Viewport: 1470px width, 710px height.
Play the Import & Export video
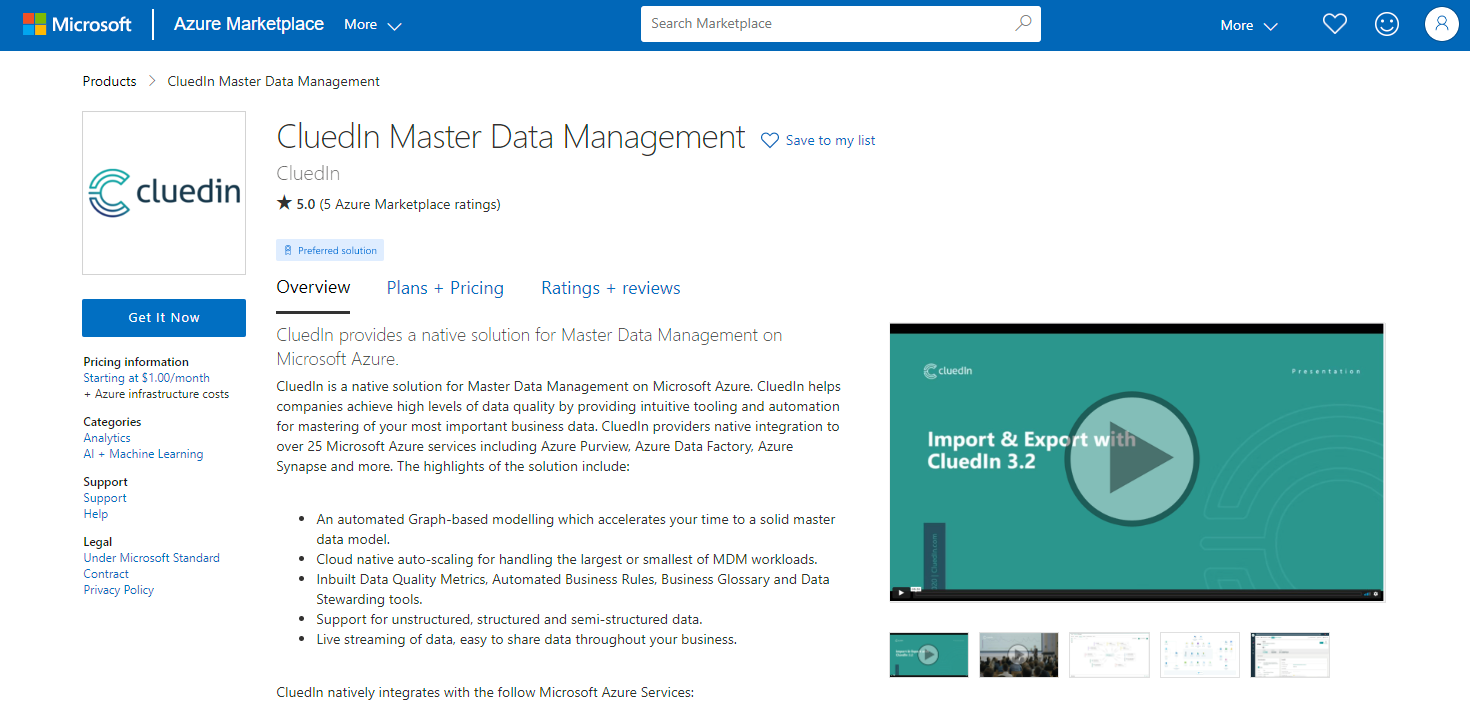tap(1131, 457)
